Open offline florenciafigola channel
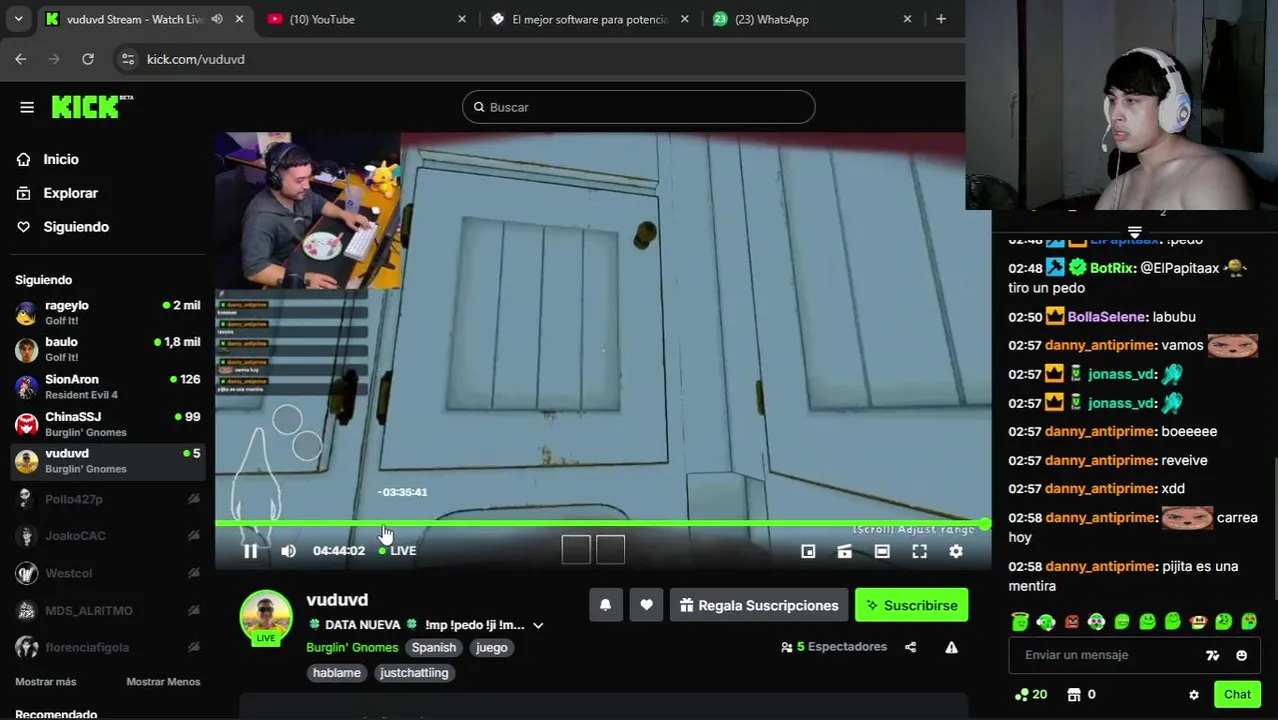This screenshot has width=1278, height=720. coord(107,647)
